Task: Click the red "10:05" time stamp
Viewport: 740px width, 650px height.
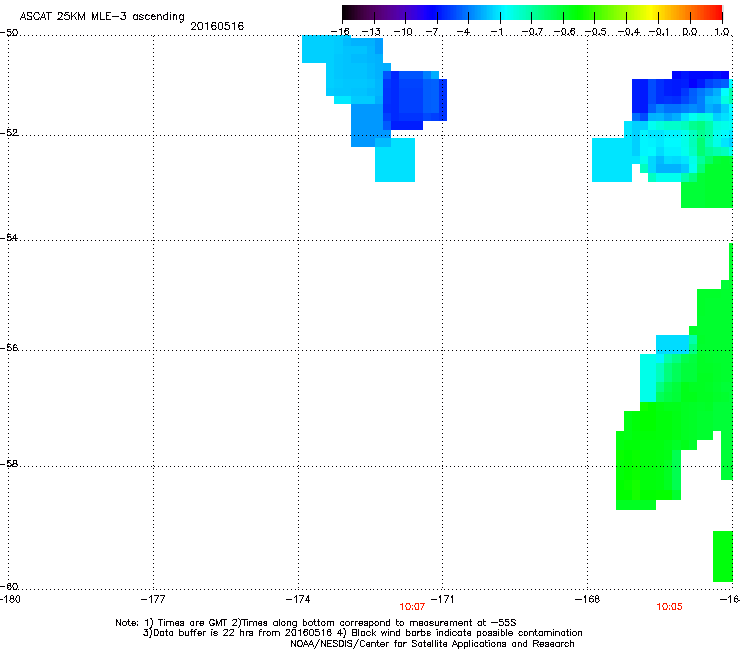Action: point(669,607)
